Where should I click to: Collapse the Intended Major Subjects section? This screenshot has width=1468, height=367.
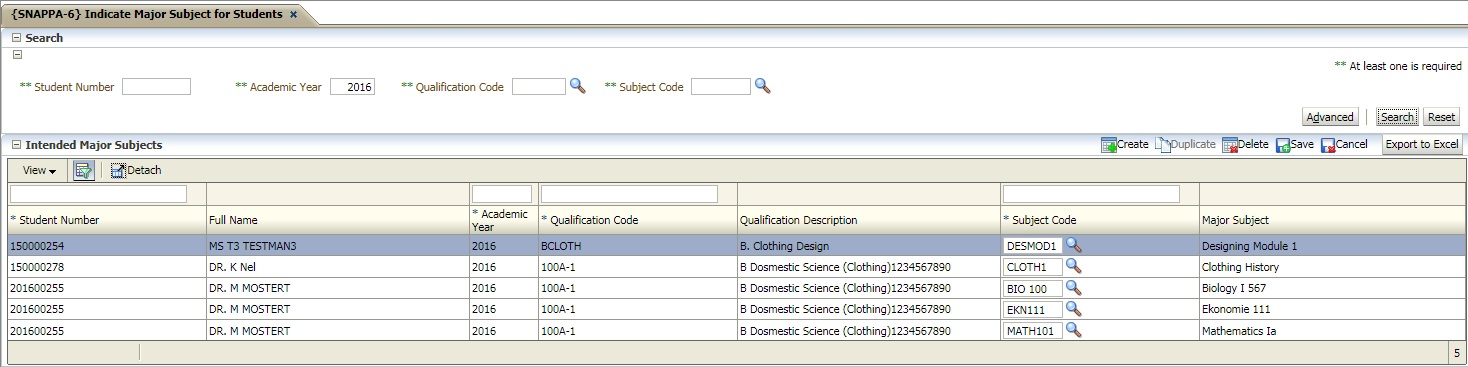point(17,145)
